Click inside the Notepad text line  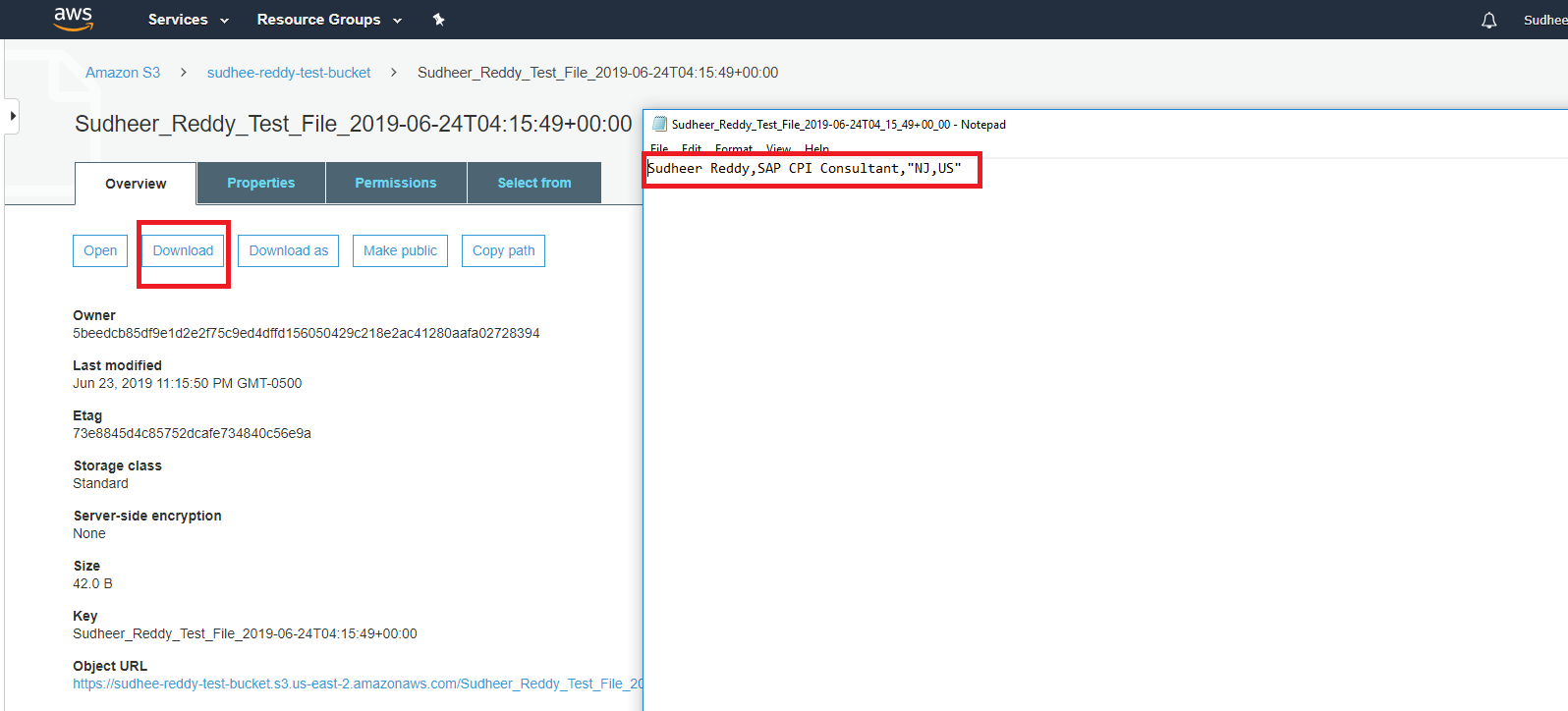805,169
